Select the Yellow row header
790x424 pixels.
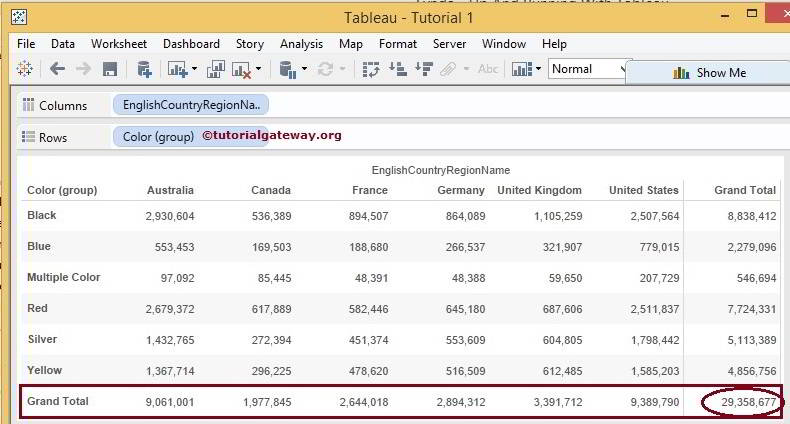44,370
